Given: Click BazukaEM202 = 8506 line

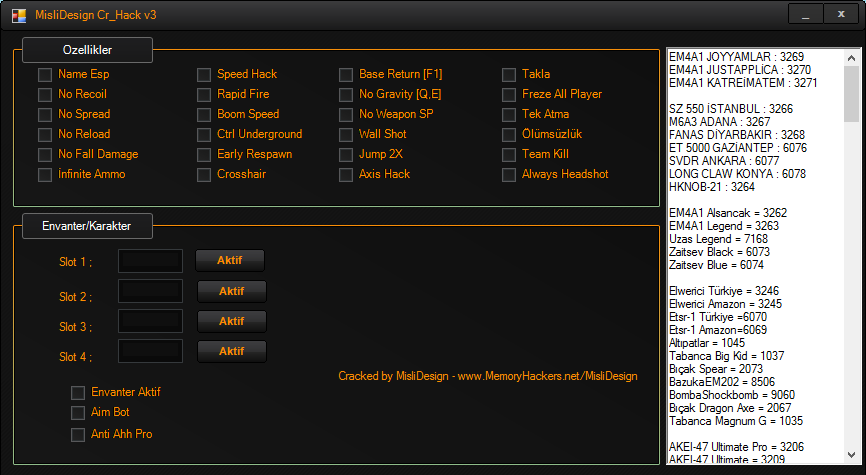Looking at the screenshot, I should pyautogui.click(x=722, y=382).
